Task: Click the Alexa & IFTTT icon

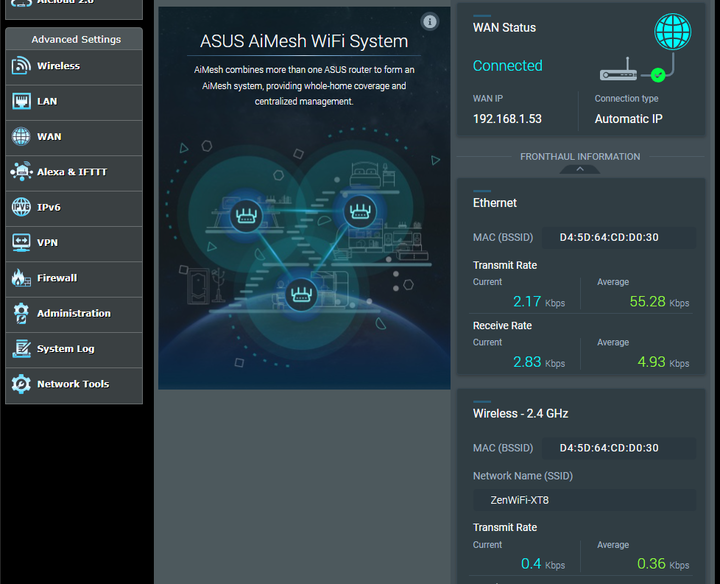Action: [21, 172]
